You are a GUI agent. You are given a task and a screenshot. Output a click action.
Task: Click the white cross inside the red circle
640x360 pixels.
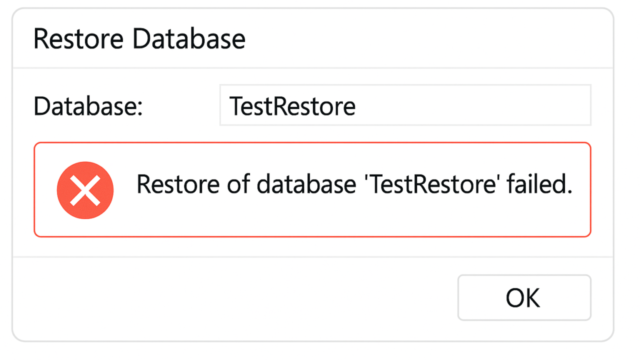pyautogui.click(x=85, y=190)
